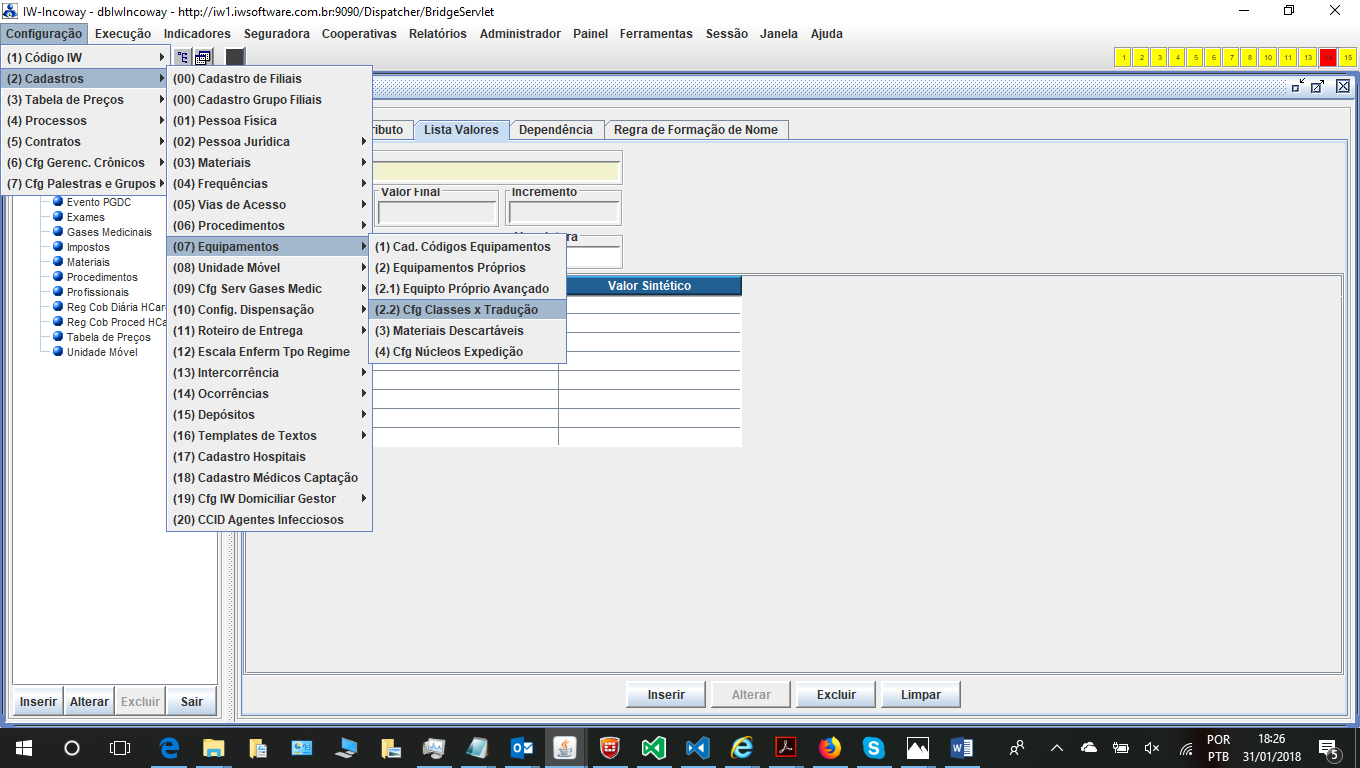Switch to the Dependência tab
The width and height of the screenshot is (1360, 768).
pos(555,130)
